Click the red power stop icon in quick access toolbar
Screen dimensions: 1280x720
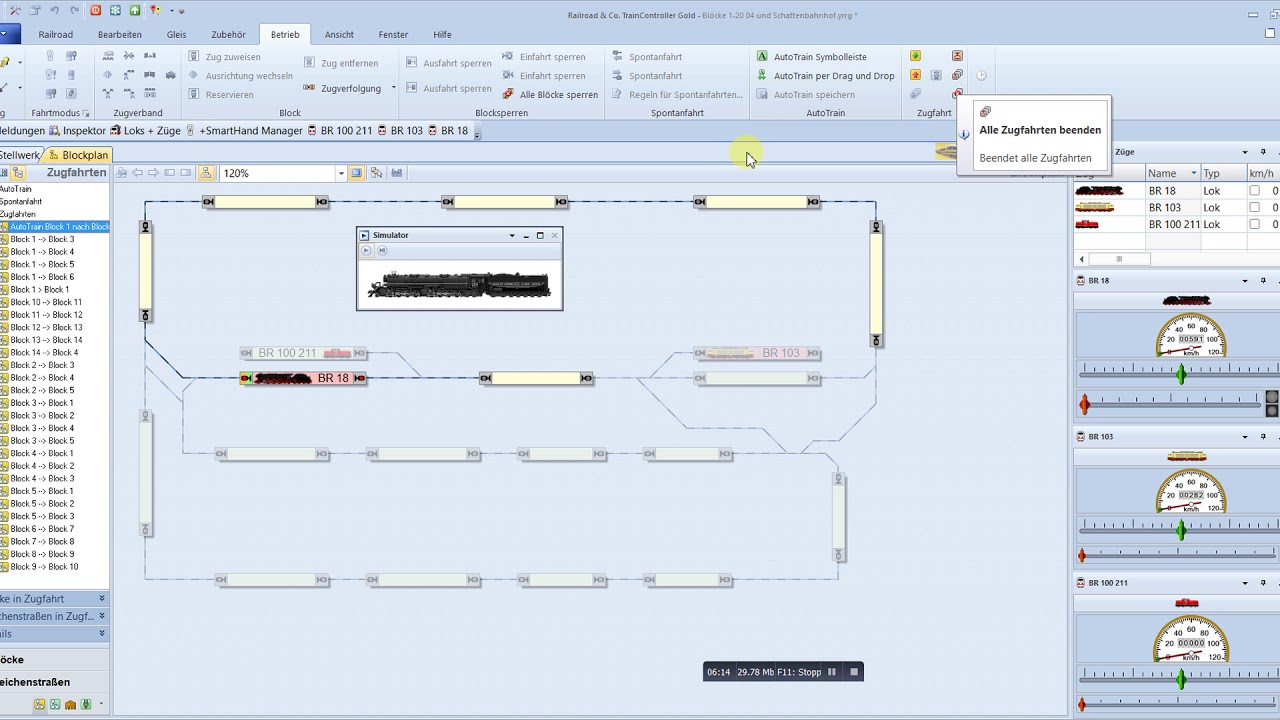96,10
